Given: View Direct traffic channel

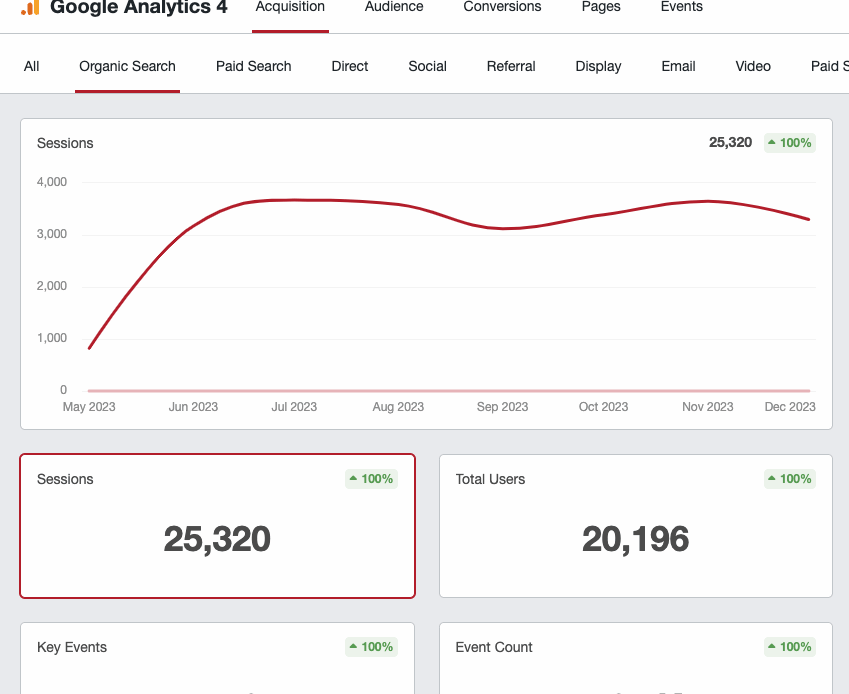Looking at the screenshot, I should (350, 66).
